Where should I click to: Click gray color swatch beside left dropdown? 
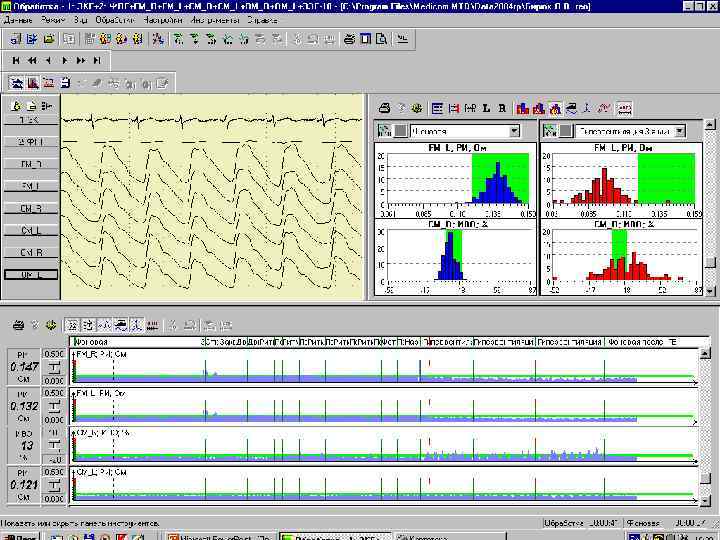pyautogui.click(x=398, y=131)
